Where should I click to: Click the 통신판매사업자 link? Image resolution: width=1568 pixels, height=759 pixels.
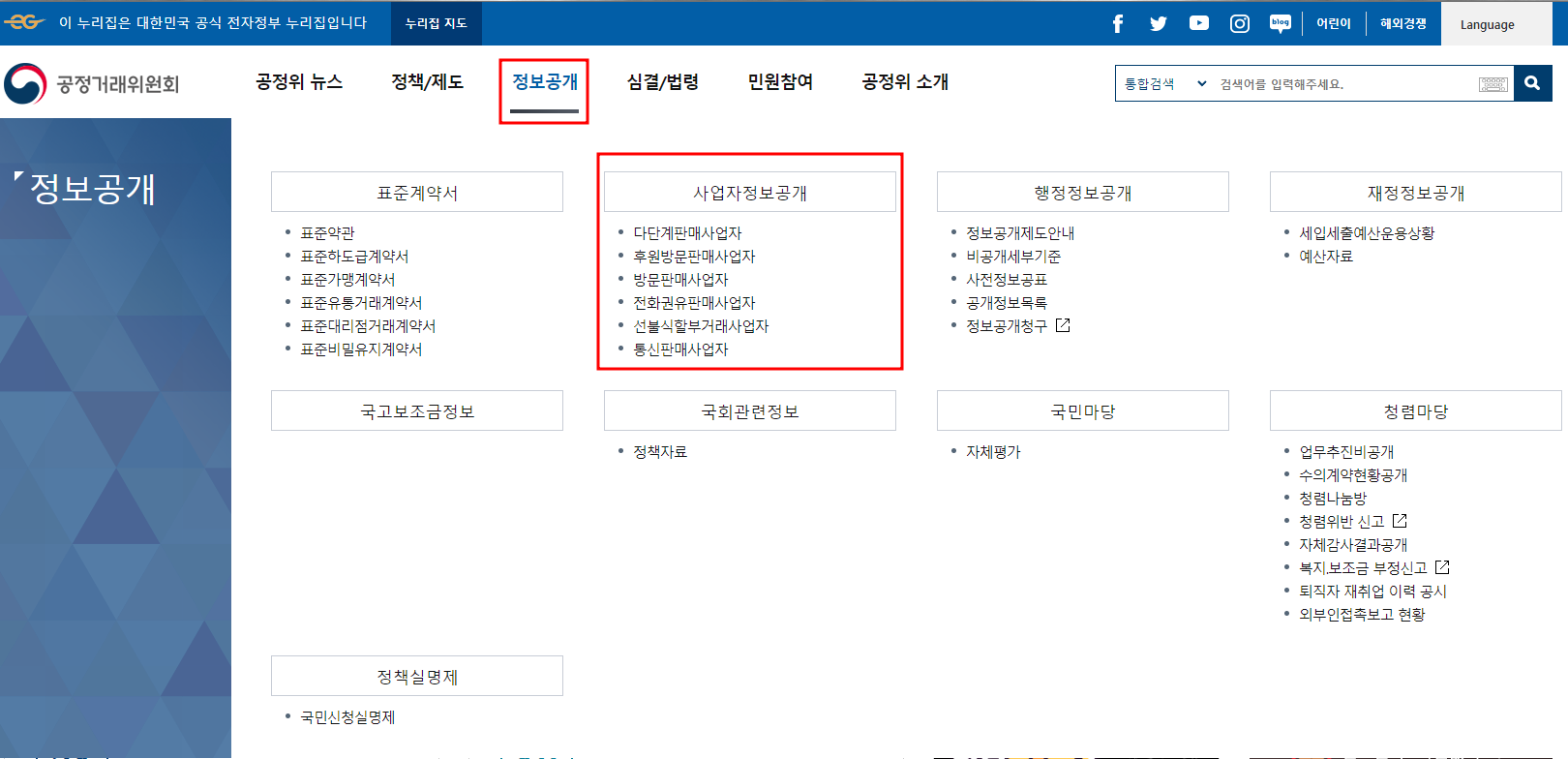tap(680, 349)
